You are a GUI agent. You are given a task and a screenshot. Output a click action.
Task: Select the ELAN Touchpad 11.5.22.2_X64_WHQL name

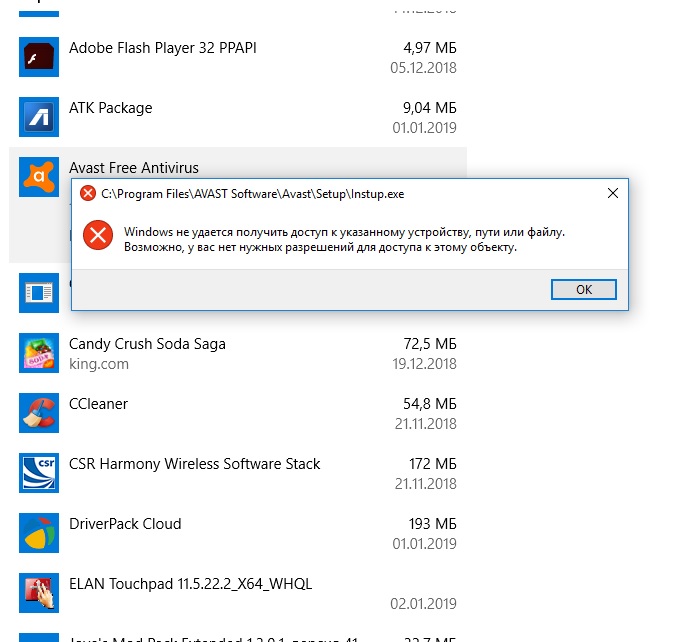point(190,584)
